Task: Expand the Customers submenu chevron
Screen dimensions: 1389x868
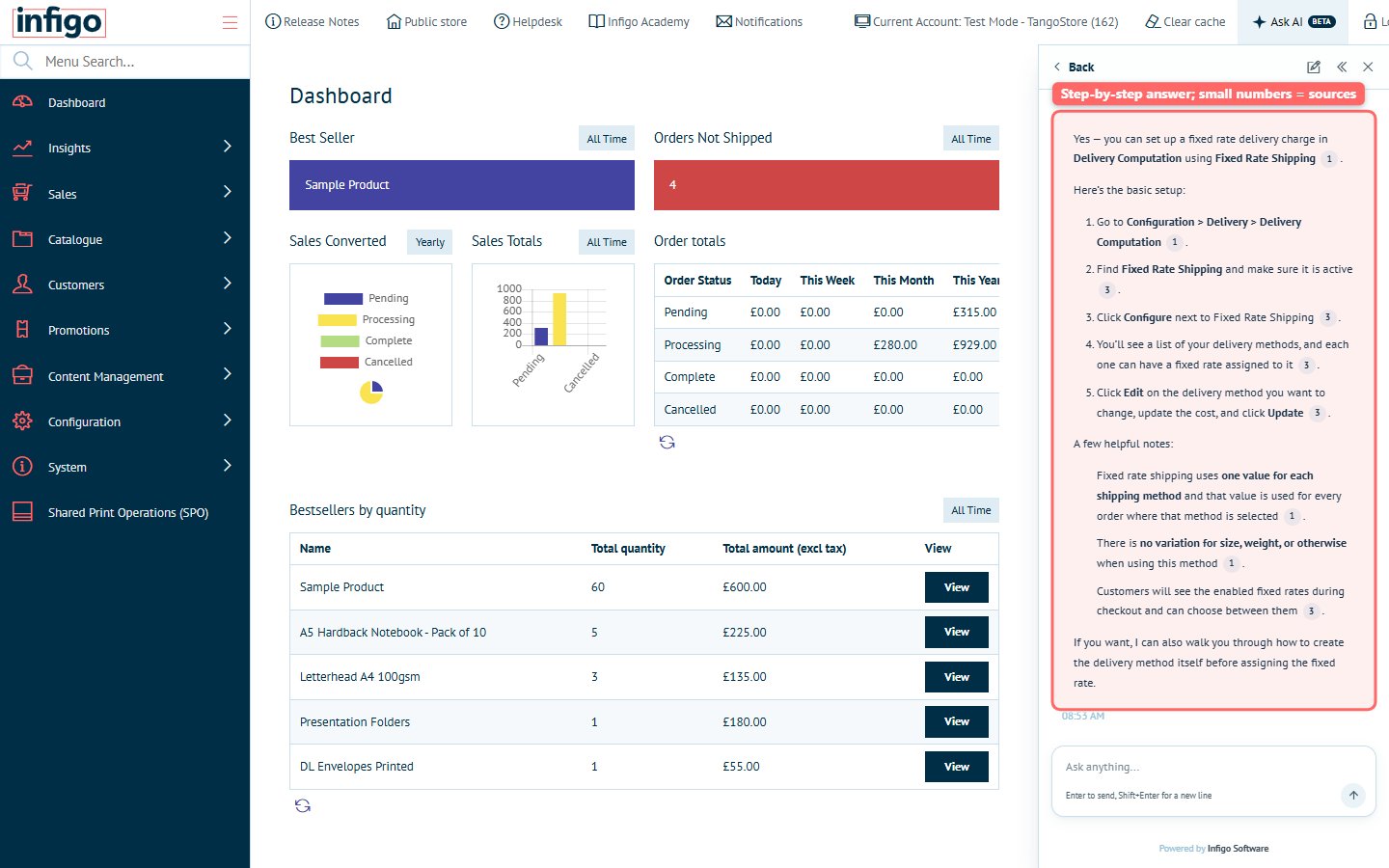Action: tap(228, 284)
